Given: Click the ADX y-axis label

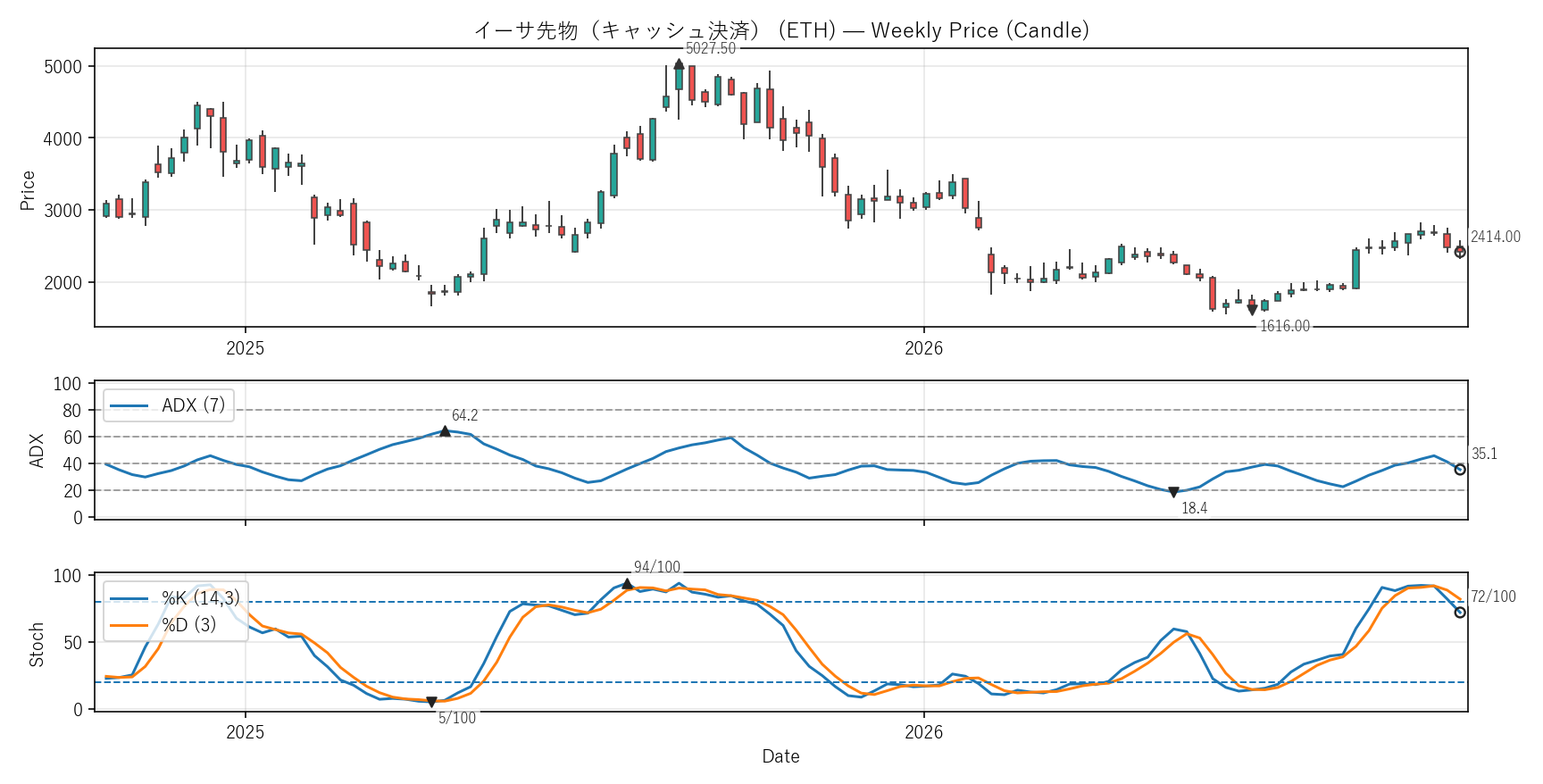Looking at the screenshot, I should click(x=37, y=451).
